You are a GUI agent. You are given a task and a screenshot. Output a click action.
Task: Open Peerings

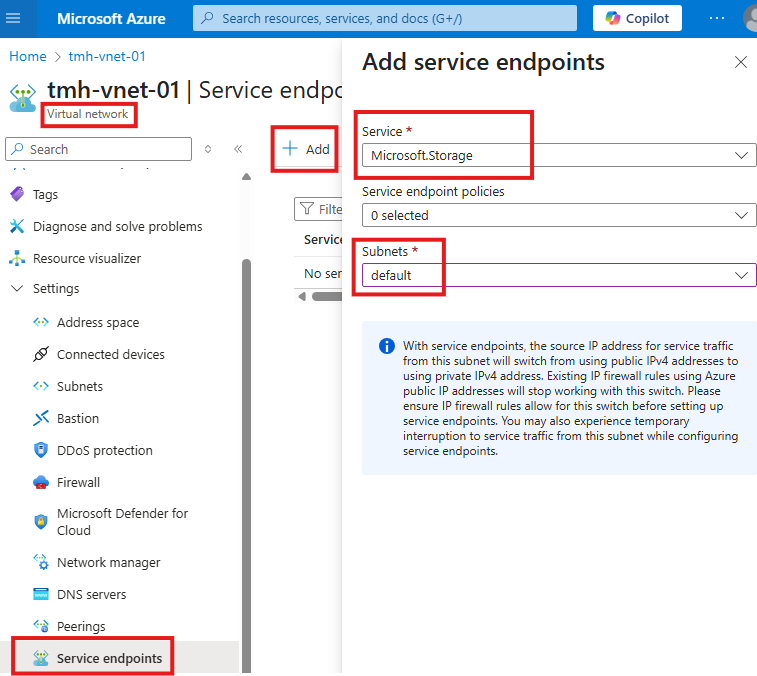[x=81, y=626]
